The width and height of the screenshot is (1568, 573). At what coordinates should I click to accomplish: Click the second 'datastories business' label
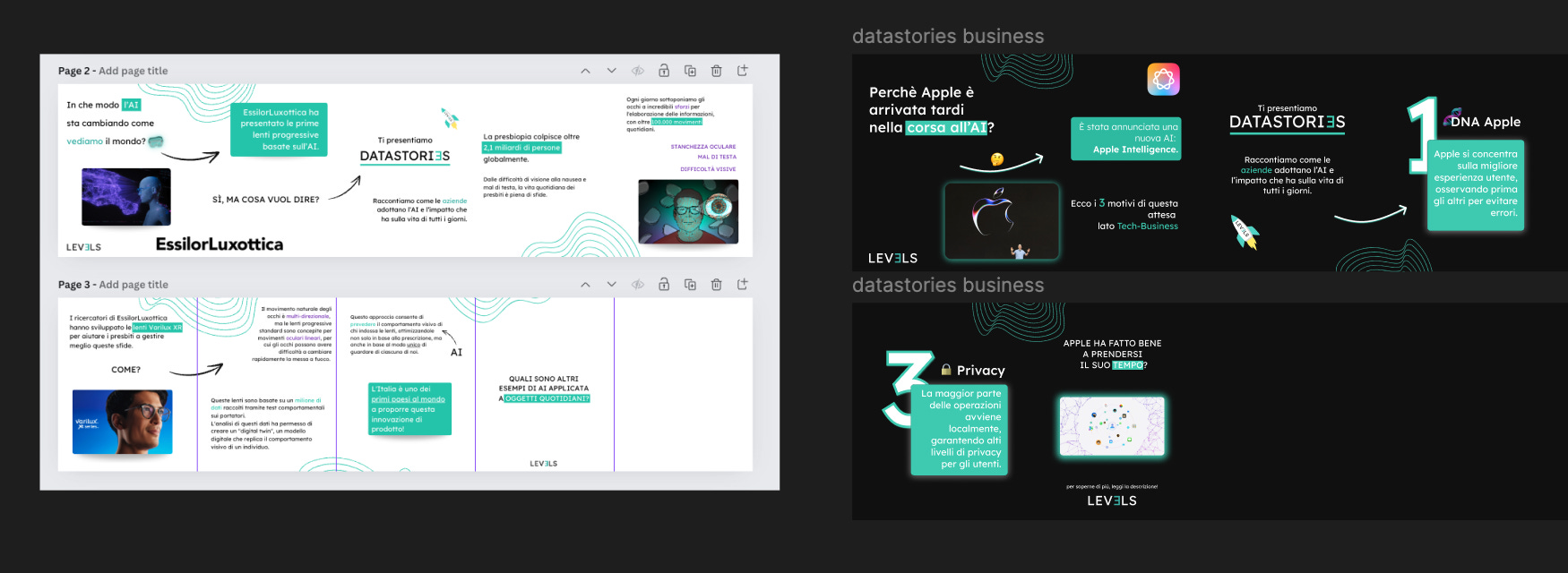pos(948,286)
